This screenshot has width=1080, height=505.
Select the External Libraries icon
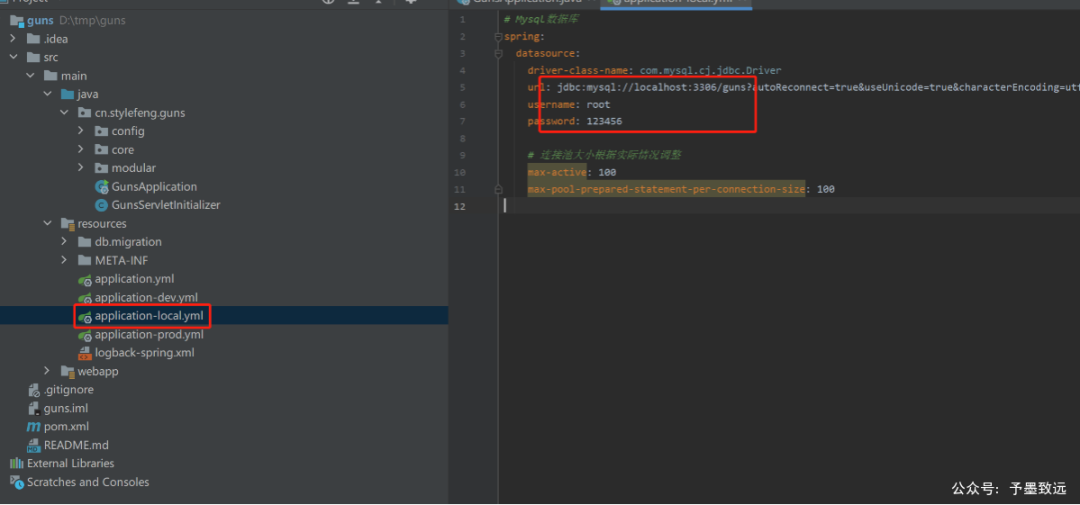coord(17,464)
